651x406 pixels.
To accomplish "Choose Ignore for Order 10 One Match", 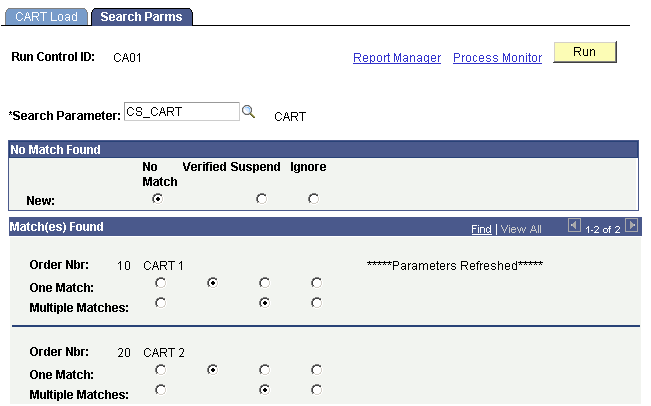I will 316,284.
